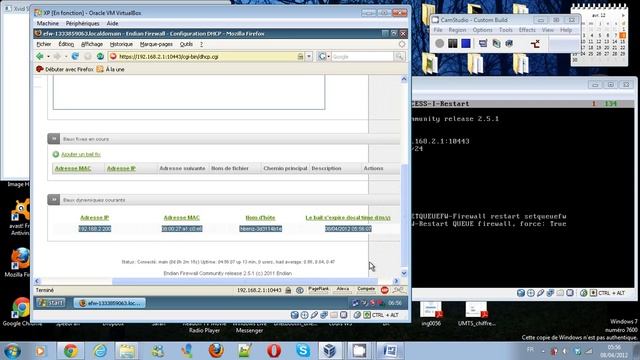Click CamStudio Pause button

tap(453, 43)
